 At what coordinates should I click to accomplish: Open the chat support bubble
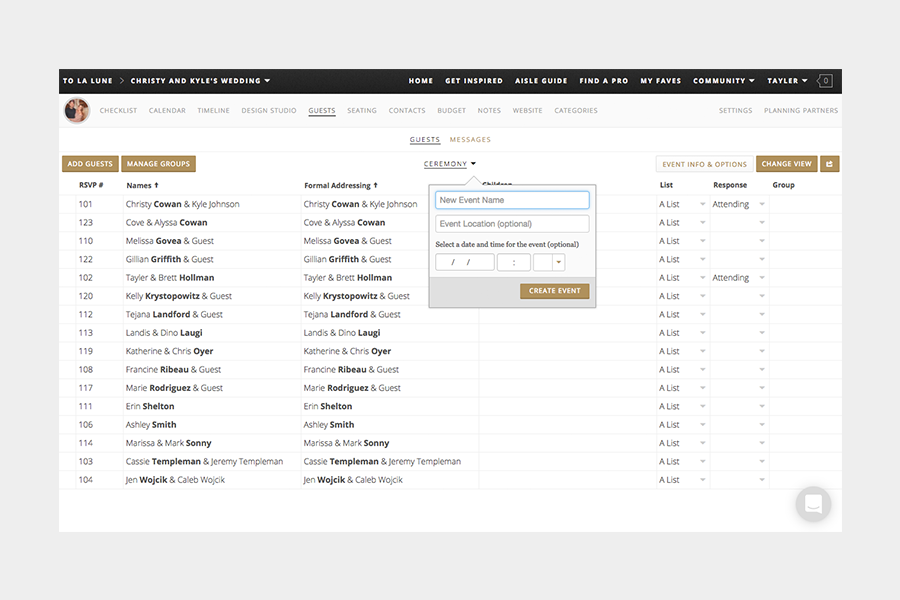[813, 504]
